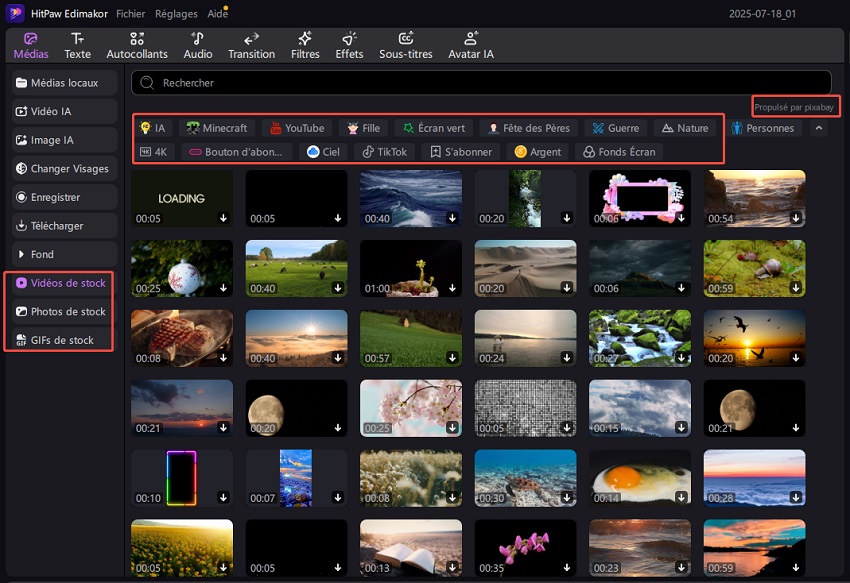Filter videos by Écran vert tag

point(432,128)
